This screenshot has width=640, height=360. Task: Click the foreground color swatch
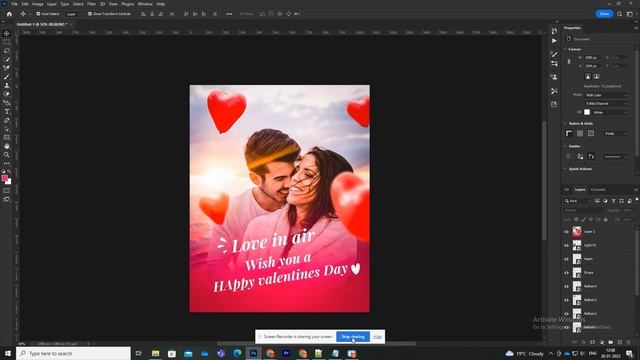click(4, 178)
